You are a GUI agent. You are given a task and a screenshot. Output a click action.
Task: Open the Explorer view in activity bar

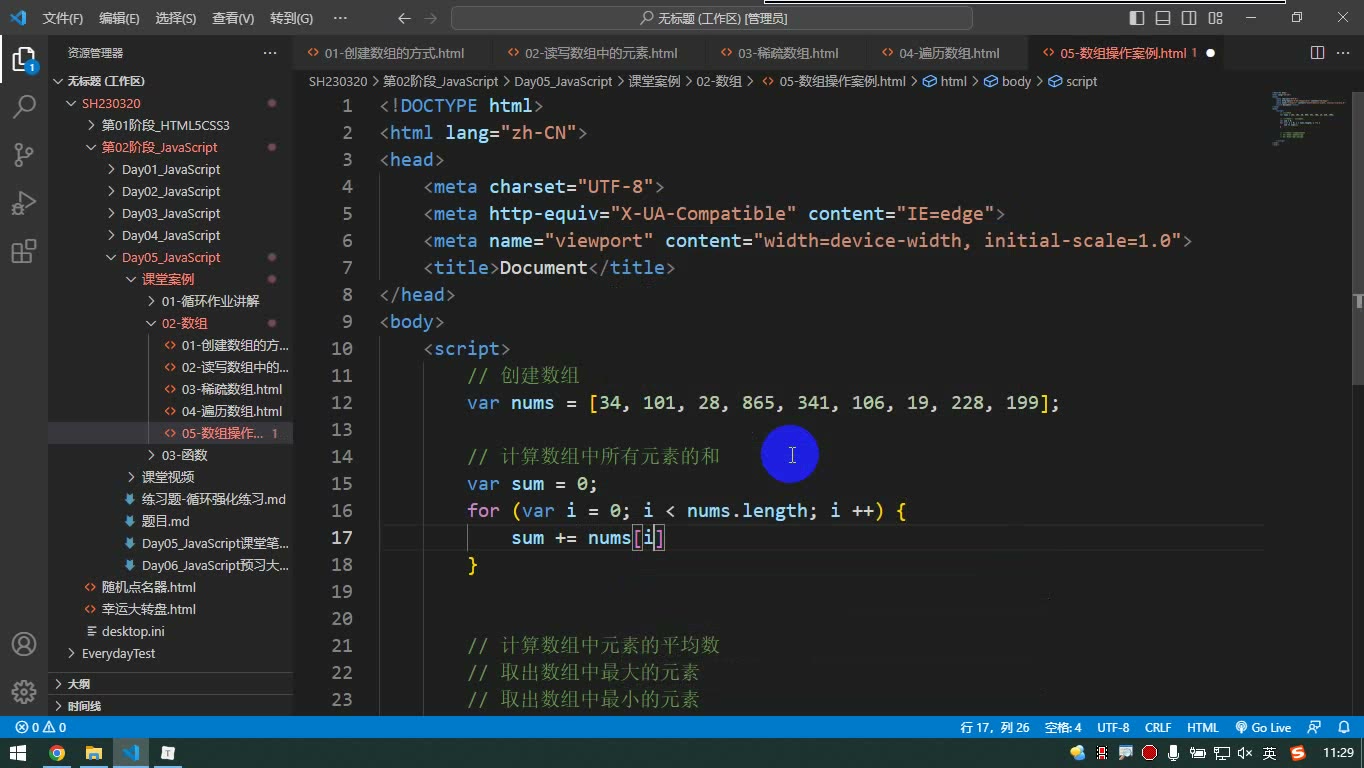[24, 59]
